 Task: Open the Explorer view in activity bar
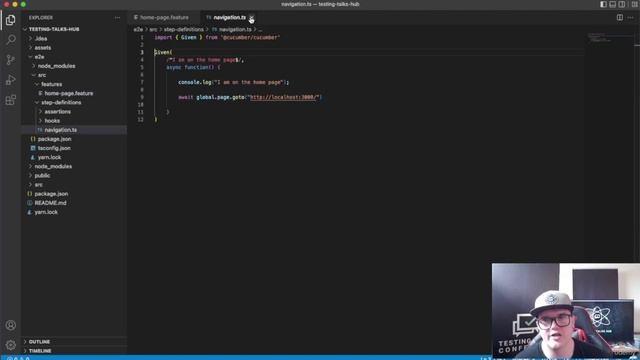pyautogui.click(x=11, y=20)
